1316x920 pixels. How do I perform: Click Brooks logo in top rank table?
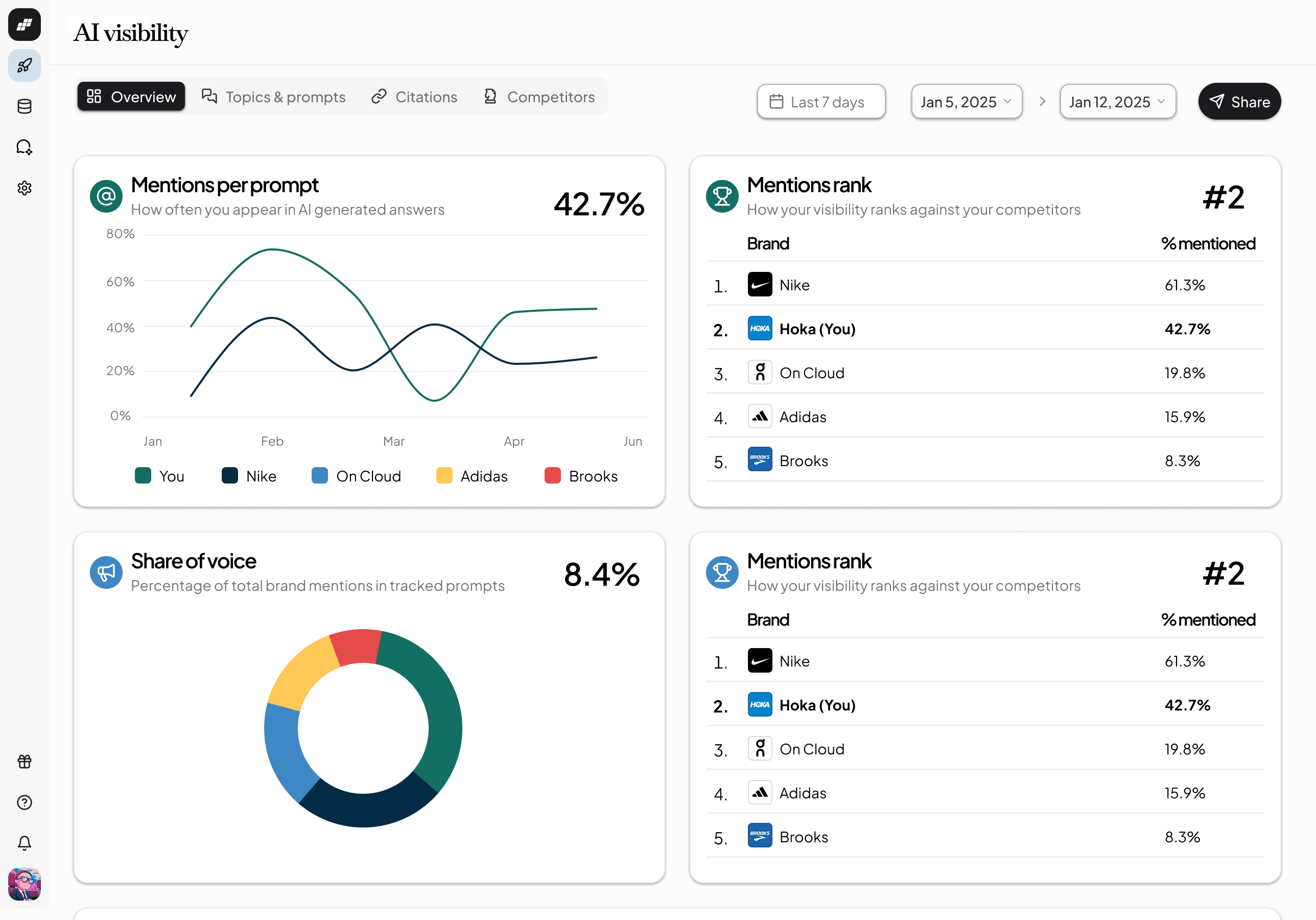click(x=760, y=460)
